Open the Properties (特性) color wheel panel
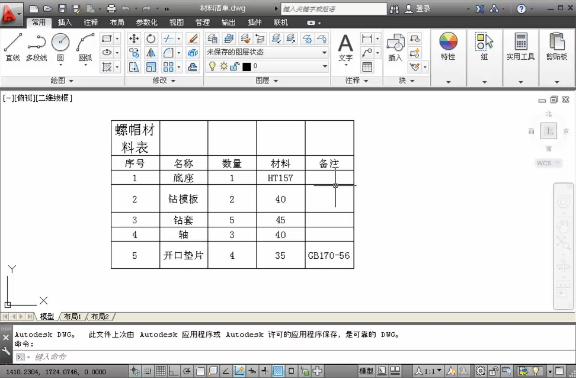This screenshot has width=576, height=378. click(x=448, y=47)
